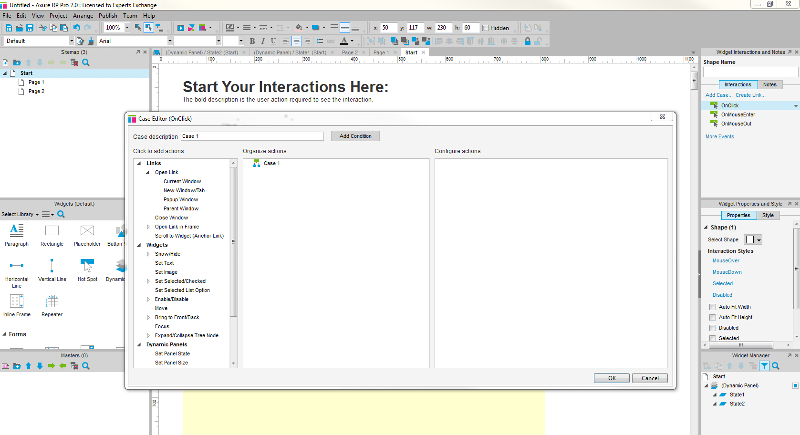Click the Widgets library search icon

pyautogui.click(x=61, y=214)
